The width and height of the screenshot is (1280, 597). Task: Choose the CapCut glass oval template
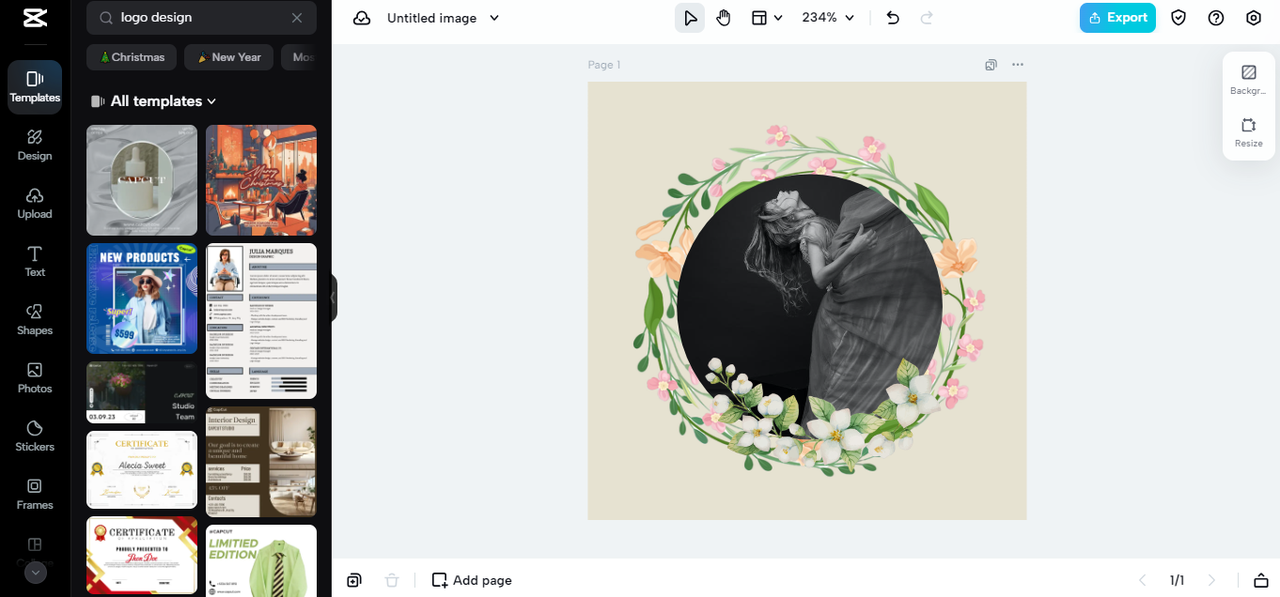142,180
